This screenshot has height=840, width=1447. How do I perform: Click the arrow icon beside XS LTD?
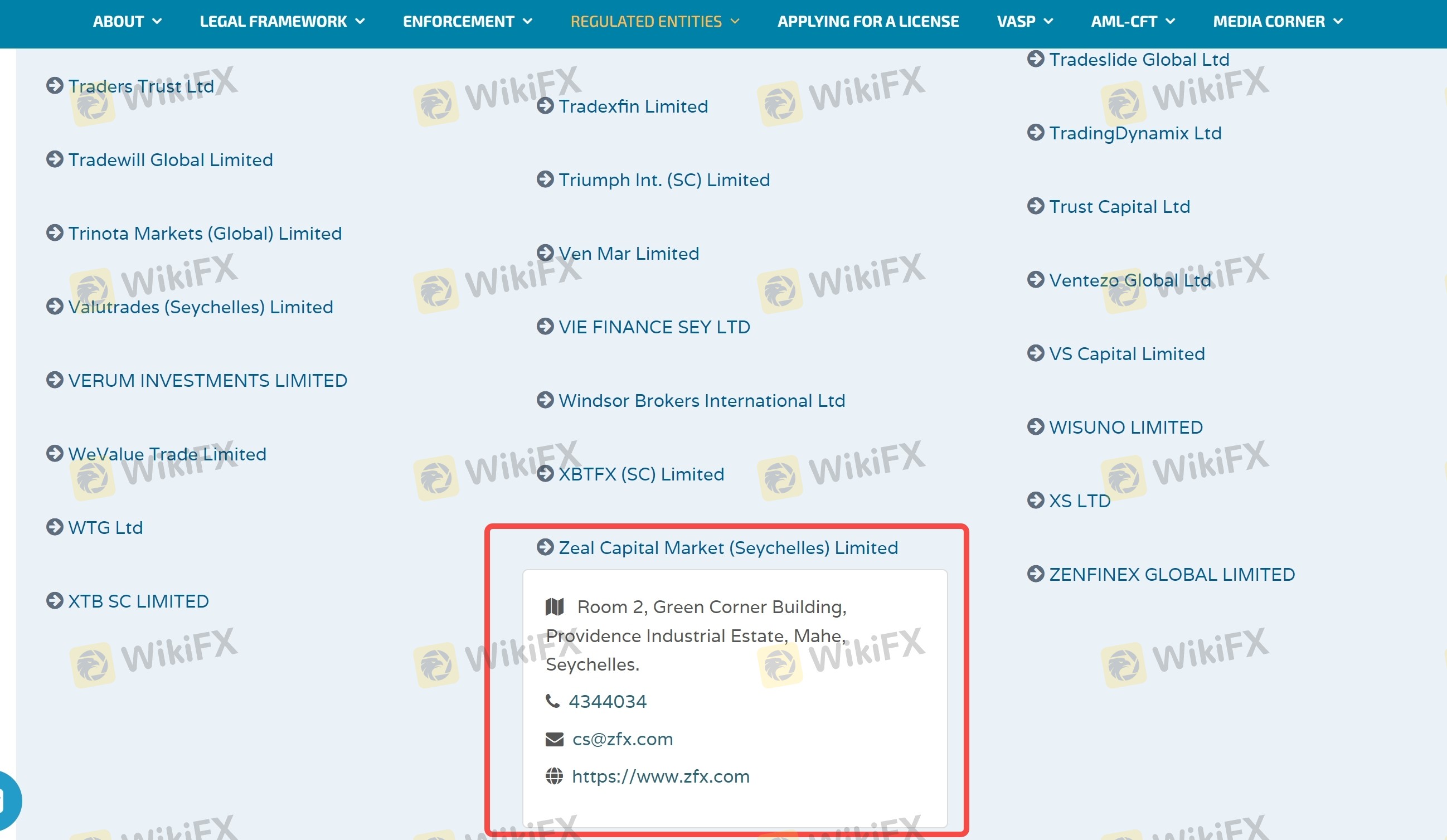click(1035, 500)
